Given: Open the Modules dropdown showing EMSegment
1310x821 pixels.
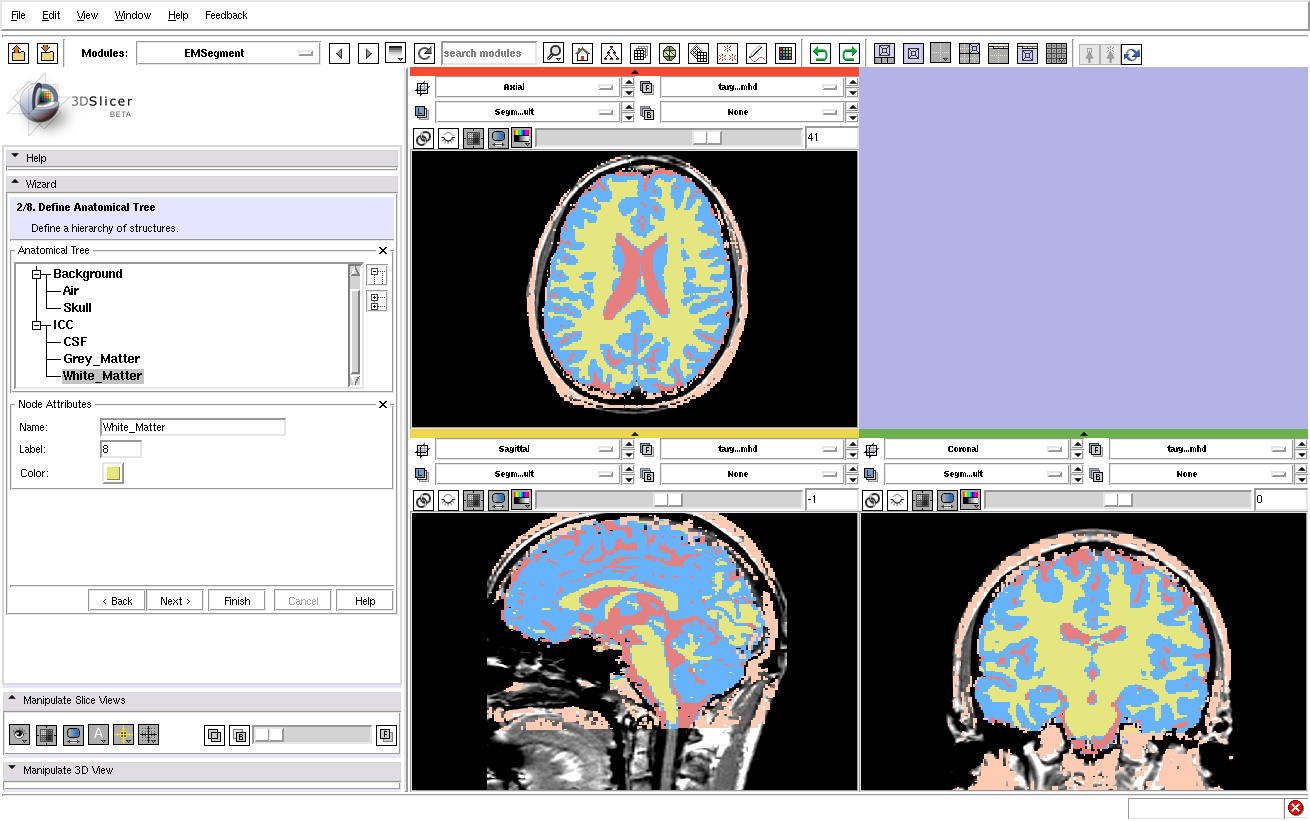Looking at the screenshot, I should [228, 53].
